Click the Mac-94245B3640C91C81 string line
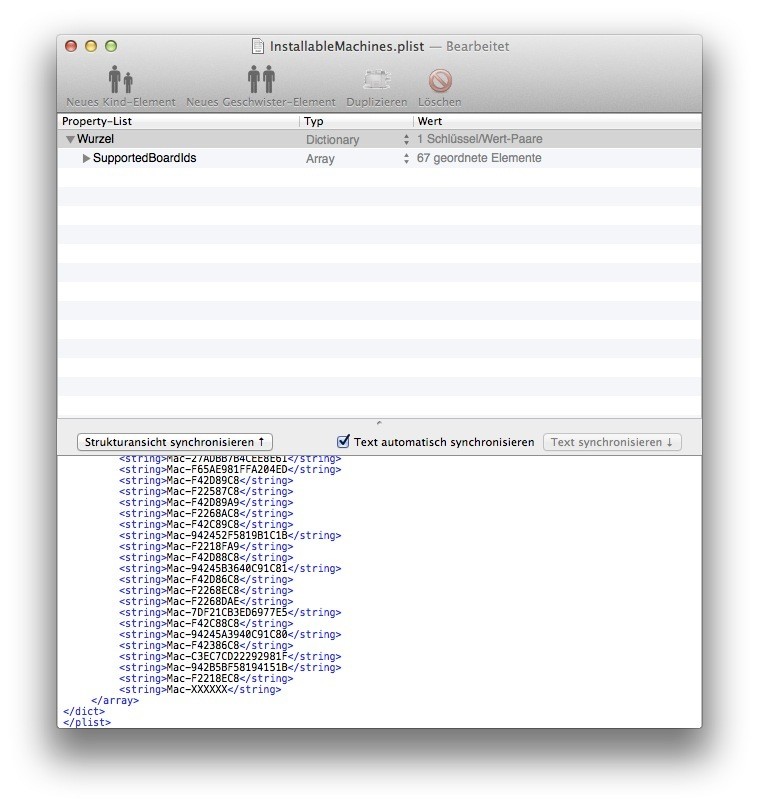Image resolution: width=759 pixels, height=807 pixels. [230, 568]
